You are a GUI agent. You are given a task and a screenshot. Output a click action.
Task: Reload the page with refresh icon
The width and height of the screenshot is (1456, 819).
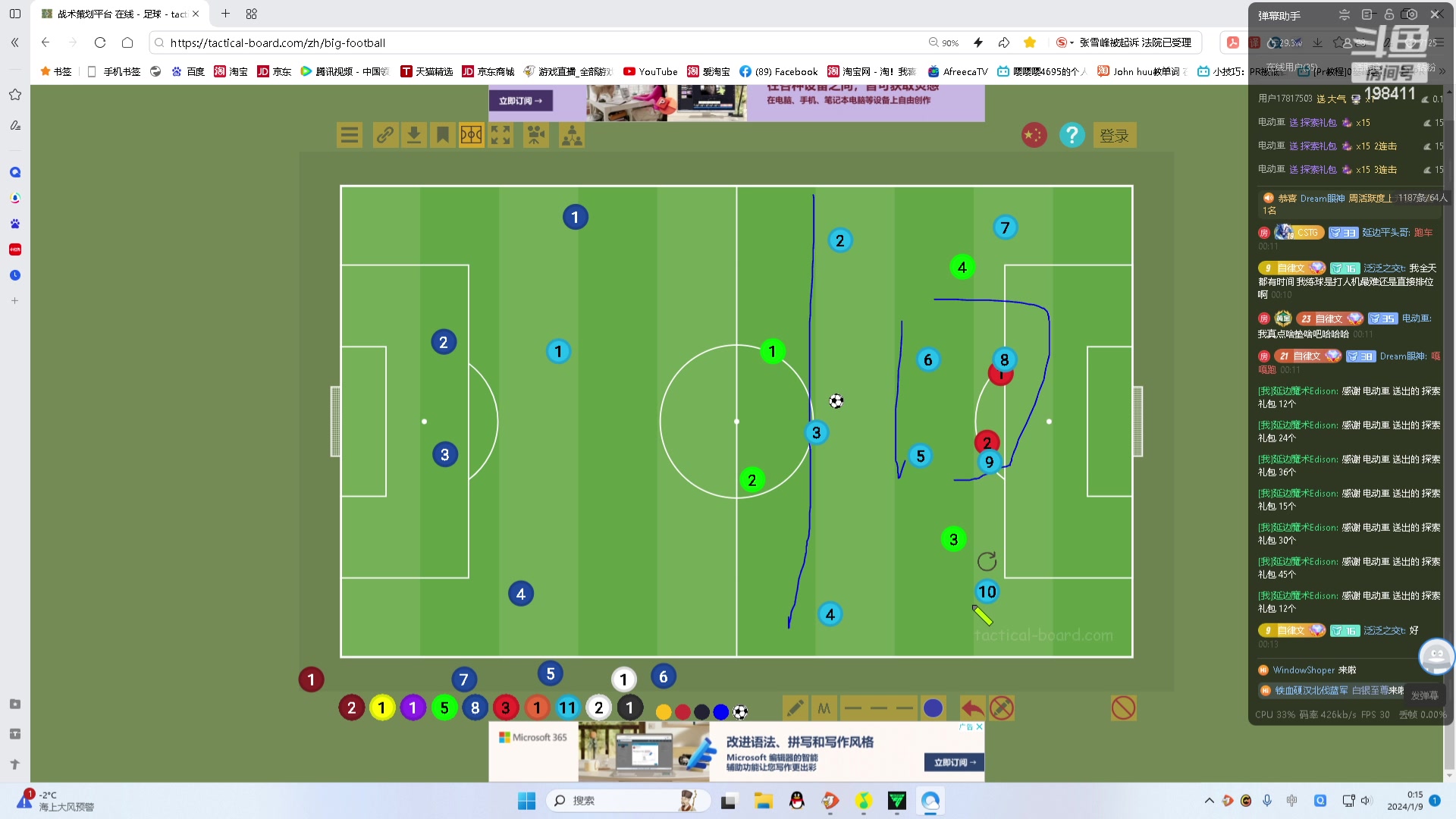point(99,42)
